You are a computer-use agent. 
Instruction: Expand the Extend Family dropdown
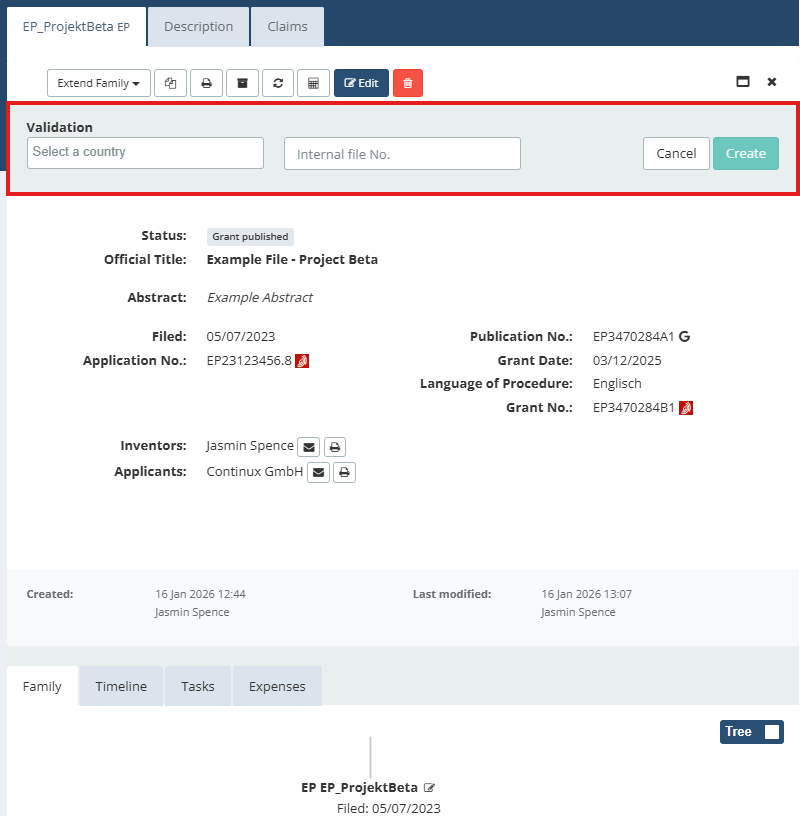pyautogui.click(x=99, y=83)
